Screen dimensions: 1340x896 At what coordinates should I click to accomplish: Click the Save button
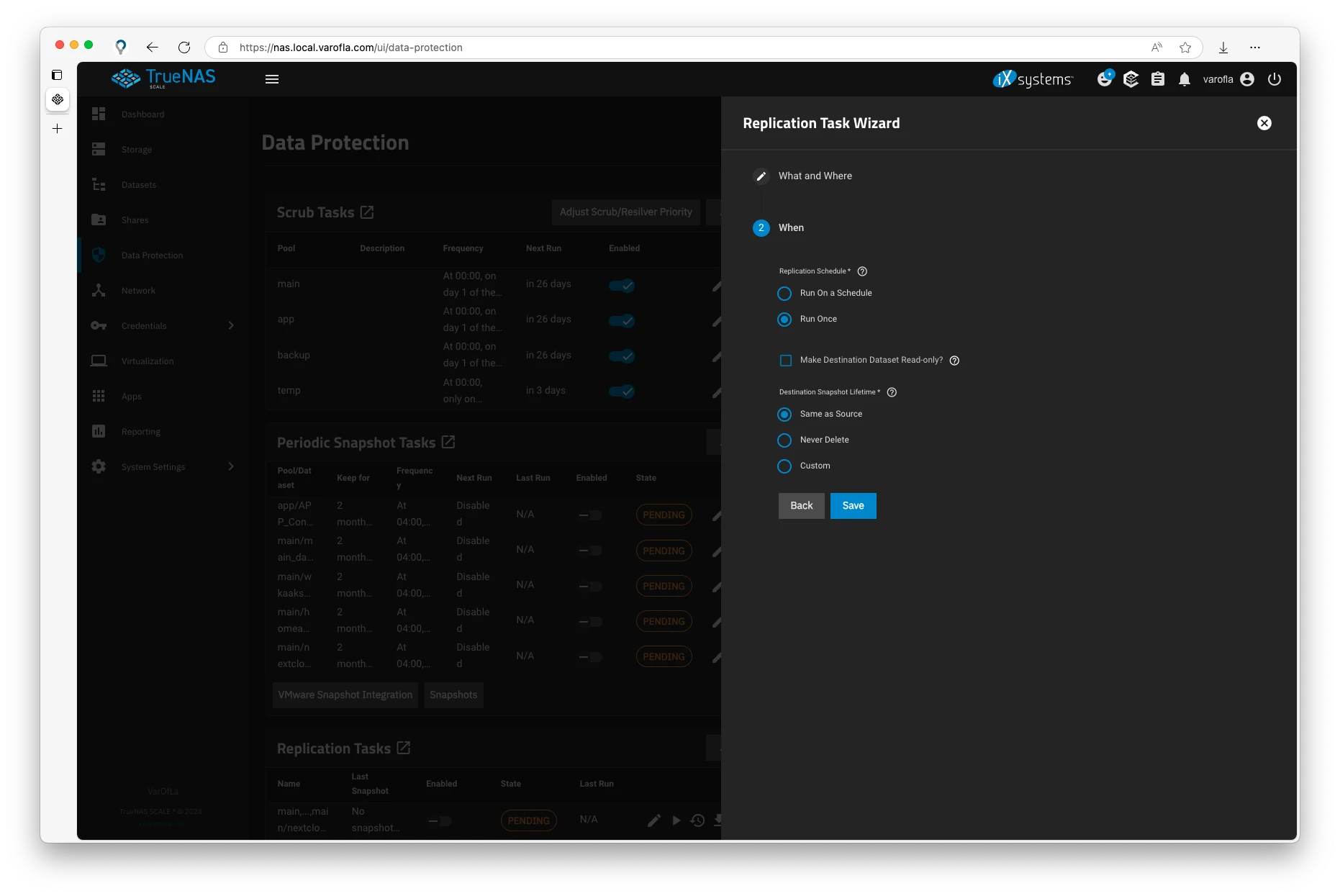click(x=853, y=506)
